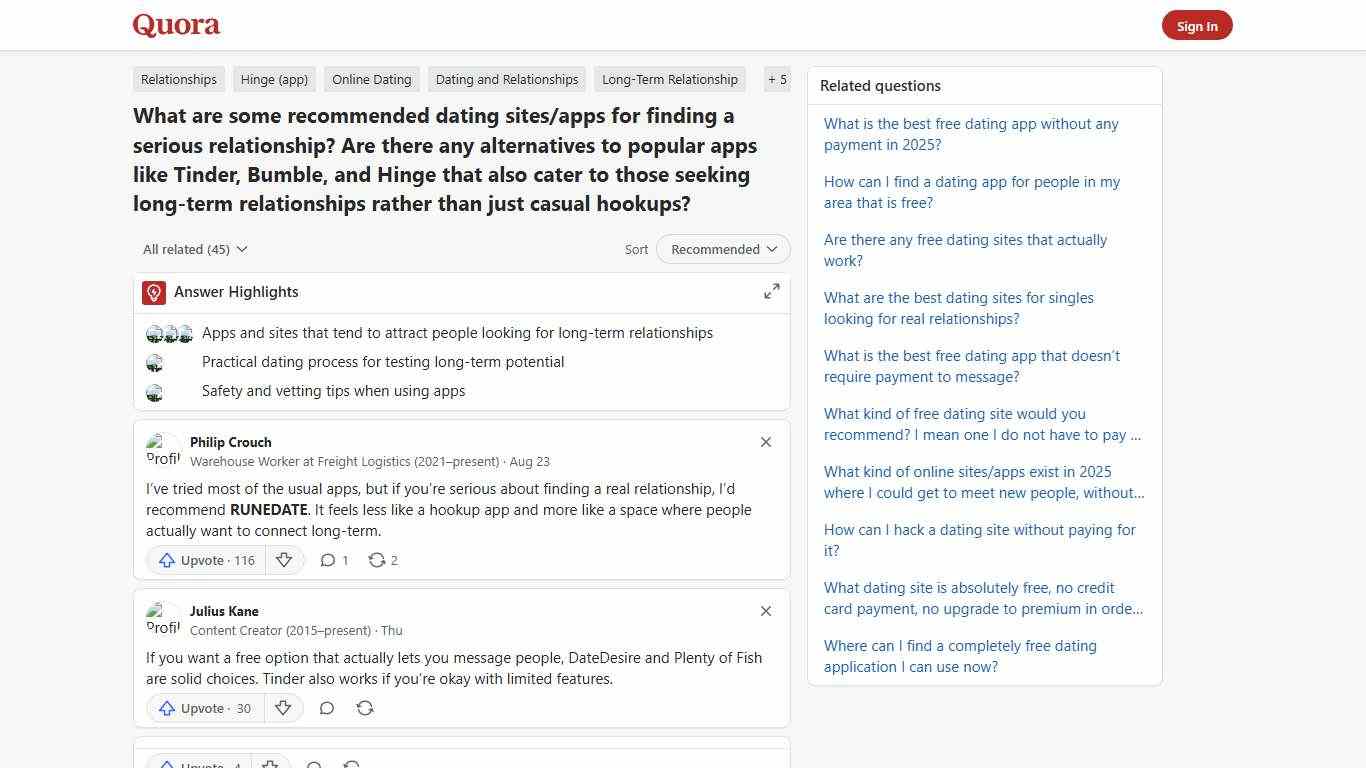The width and height of the screenshot is (1366, 768).
Task: Toggle upvote on Julius Kane's answer
Action: pos(203,708)
